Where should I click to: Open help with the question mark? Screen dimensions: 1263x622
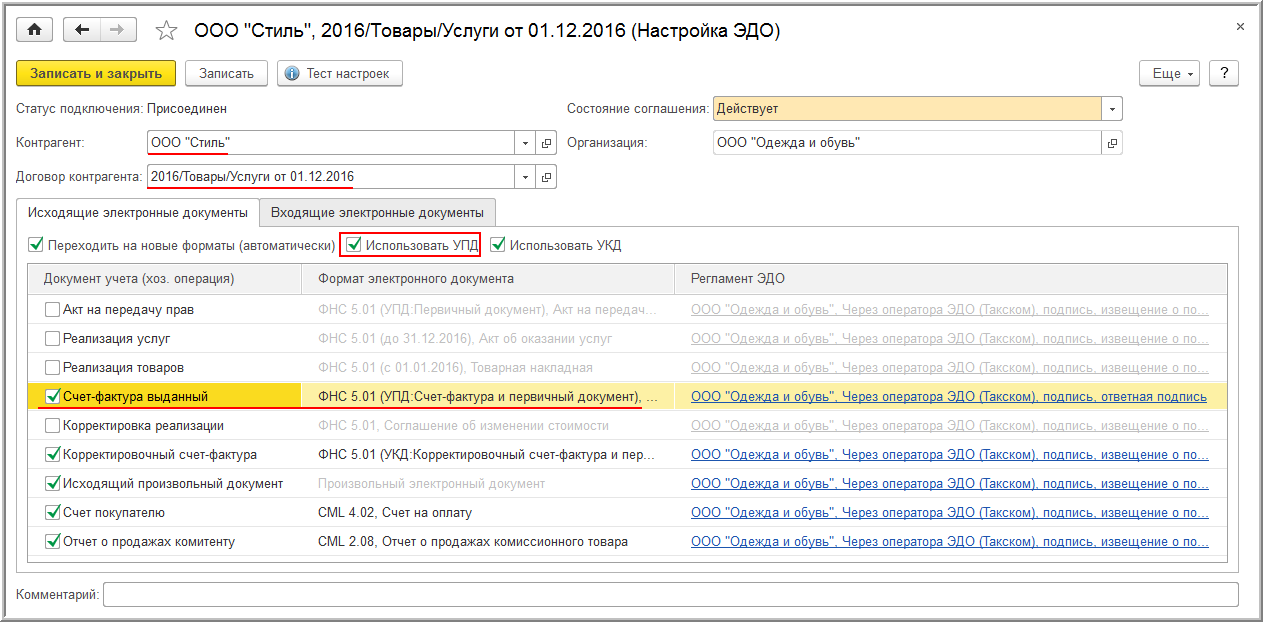pos(1224,73)
